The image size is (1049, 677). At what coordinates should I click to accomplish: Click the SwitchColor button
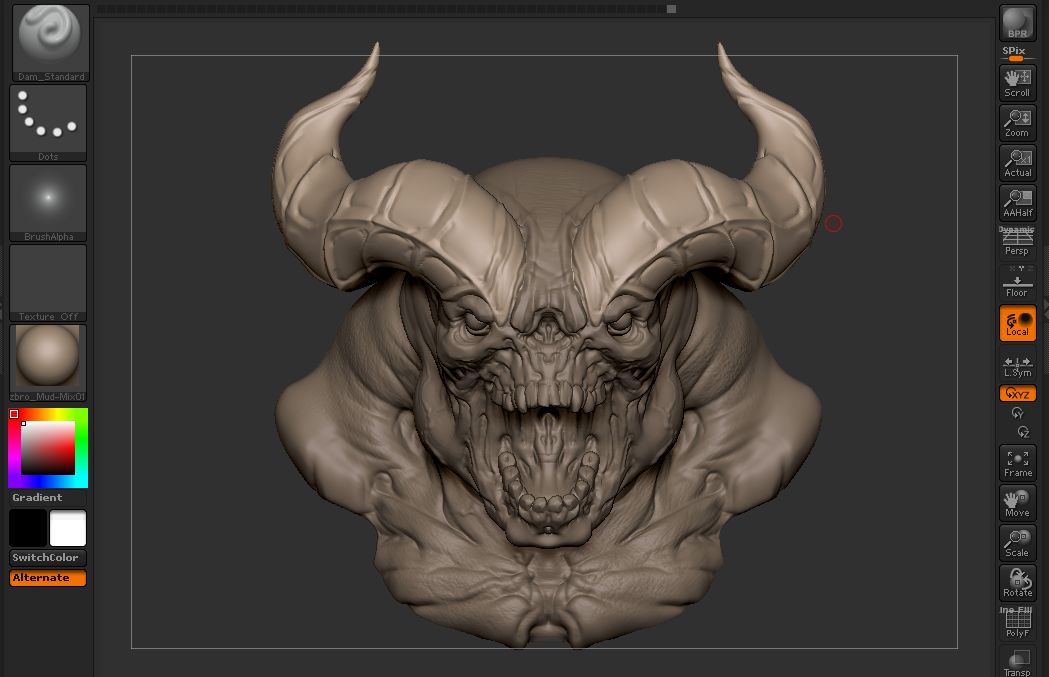48,557
